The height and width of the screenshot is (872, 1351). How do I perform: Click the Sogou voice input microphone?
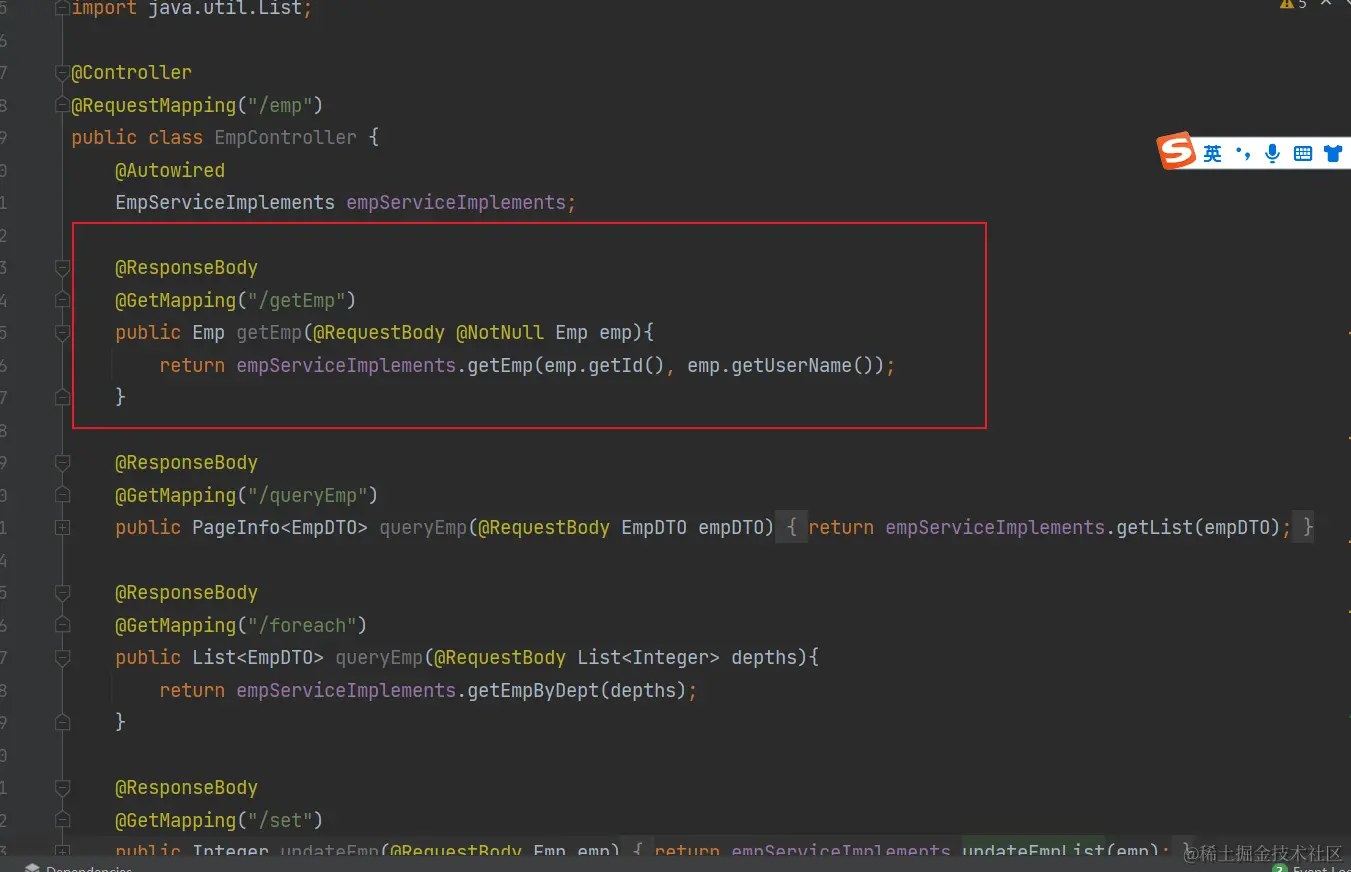(1272, 153)
